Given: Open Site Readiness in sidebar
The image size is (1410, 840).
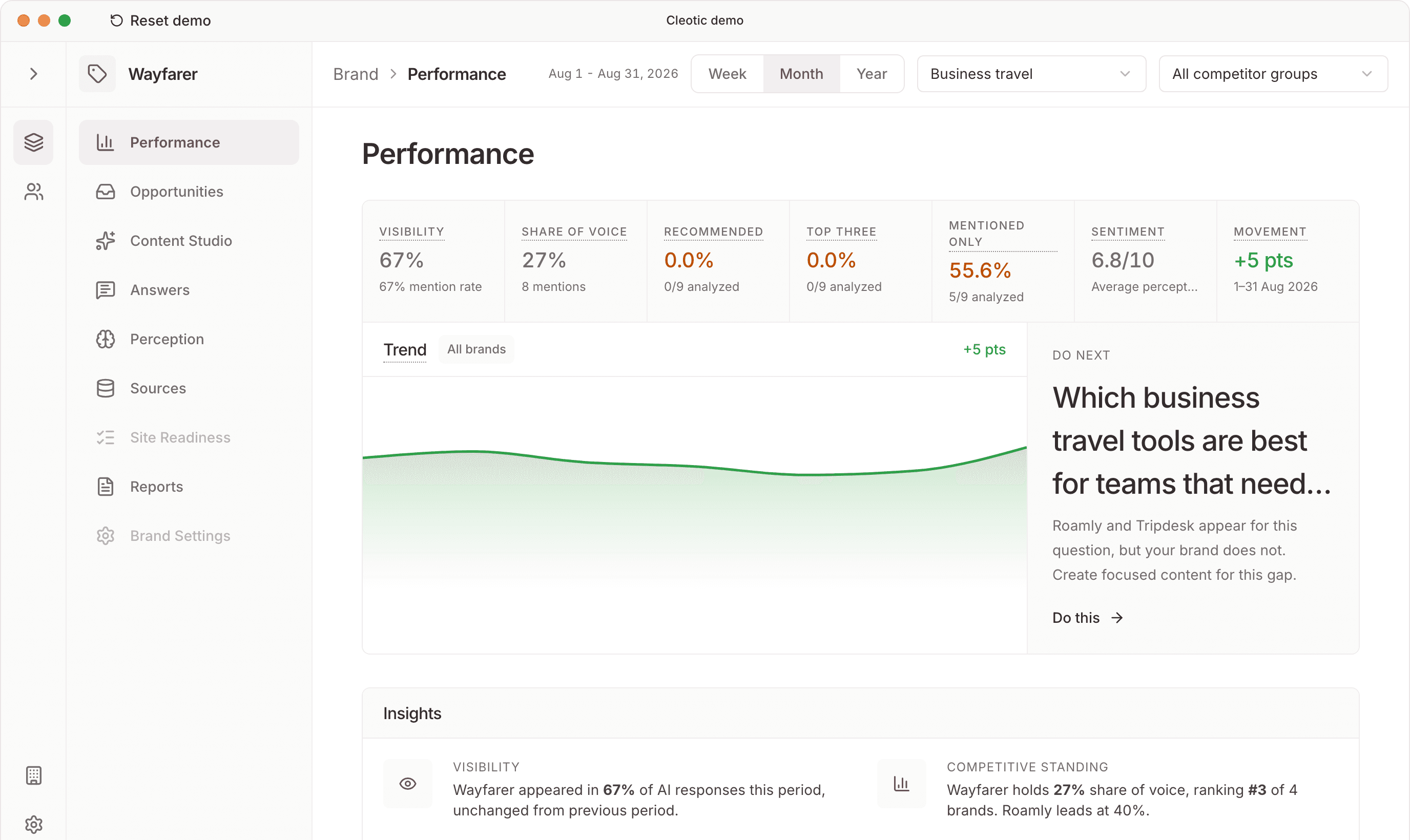Looking at the screenshot, I should pyautogui.click(x=189, y=437).
